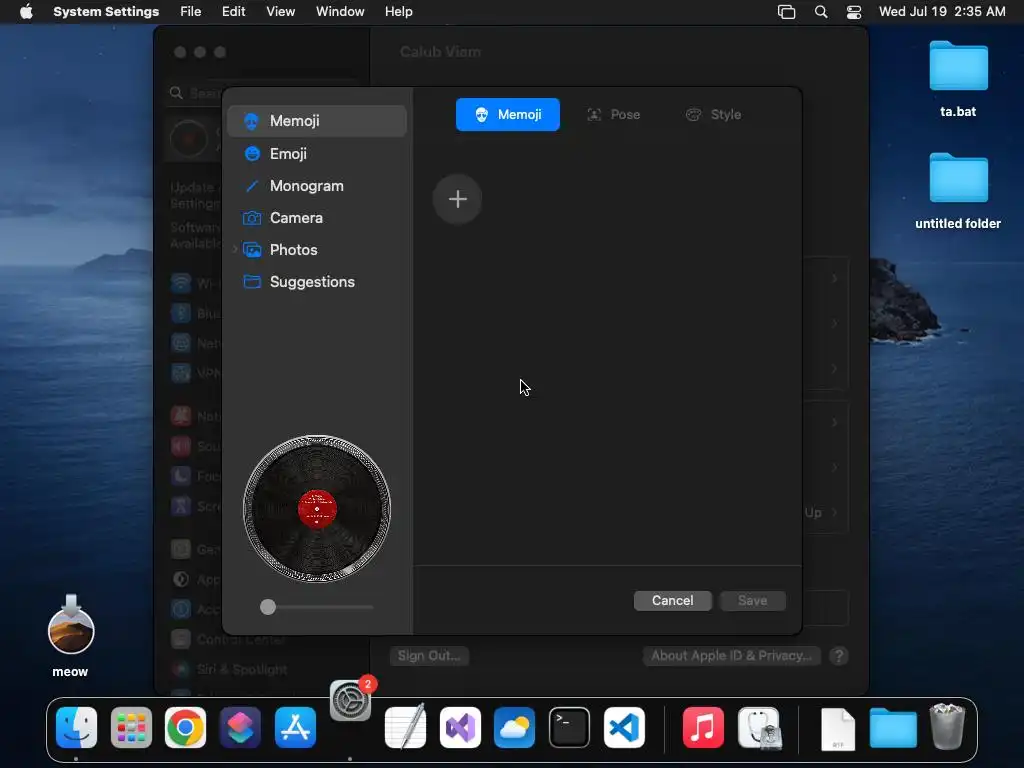Select Memoji in the picture sidebar

click(x=317, y=121)
